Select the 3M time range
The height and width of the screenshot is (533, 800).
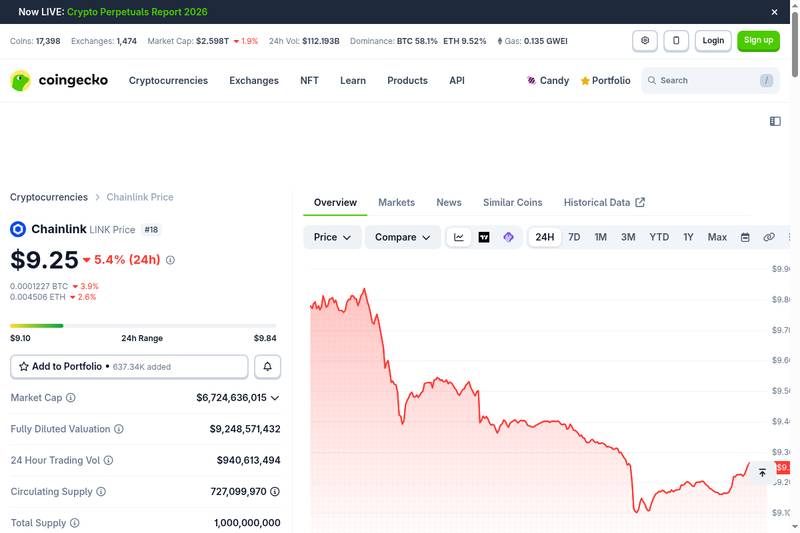click(628, 237)
